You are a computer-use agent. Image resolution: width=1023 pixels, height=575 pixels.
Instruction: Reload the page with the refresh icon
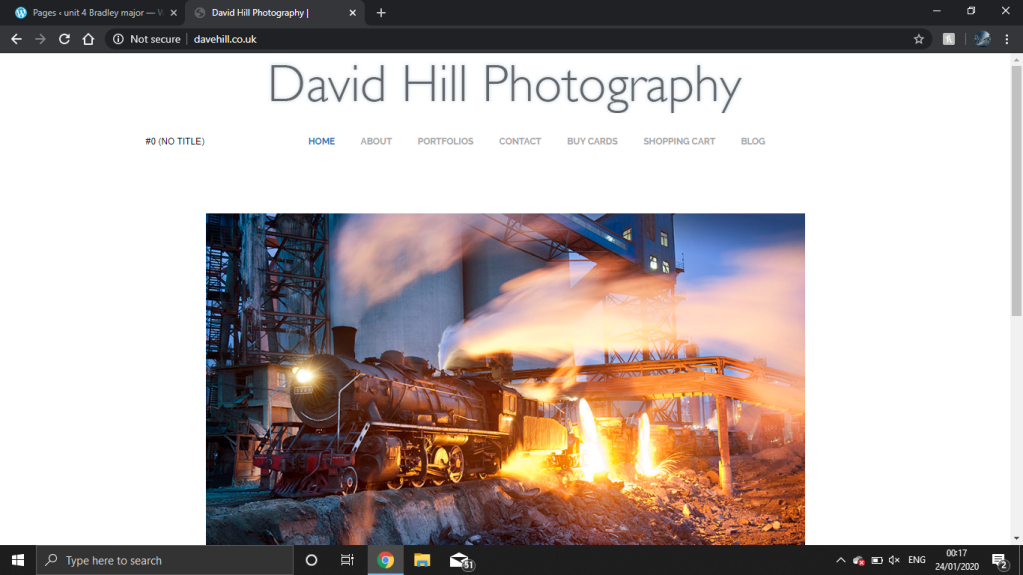64,39
